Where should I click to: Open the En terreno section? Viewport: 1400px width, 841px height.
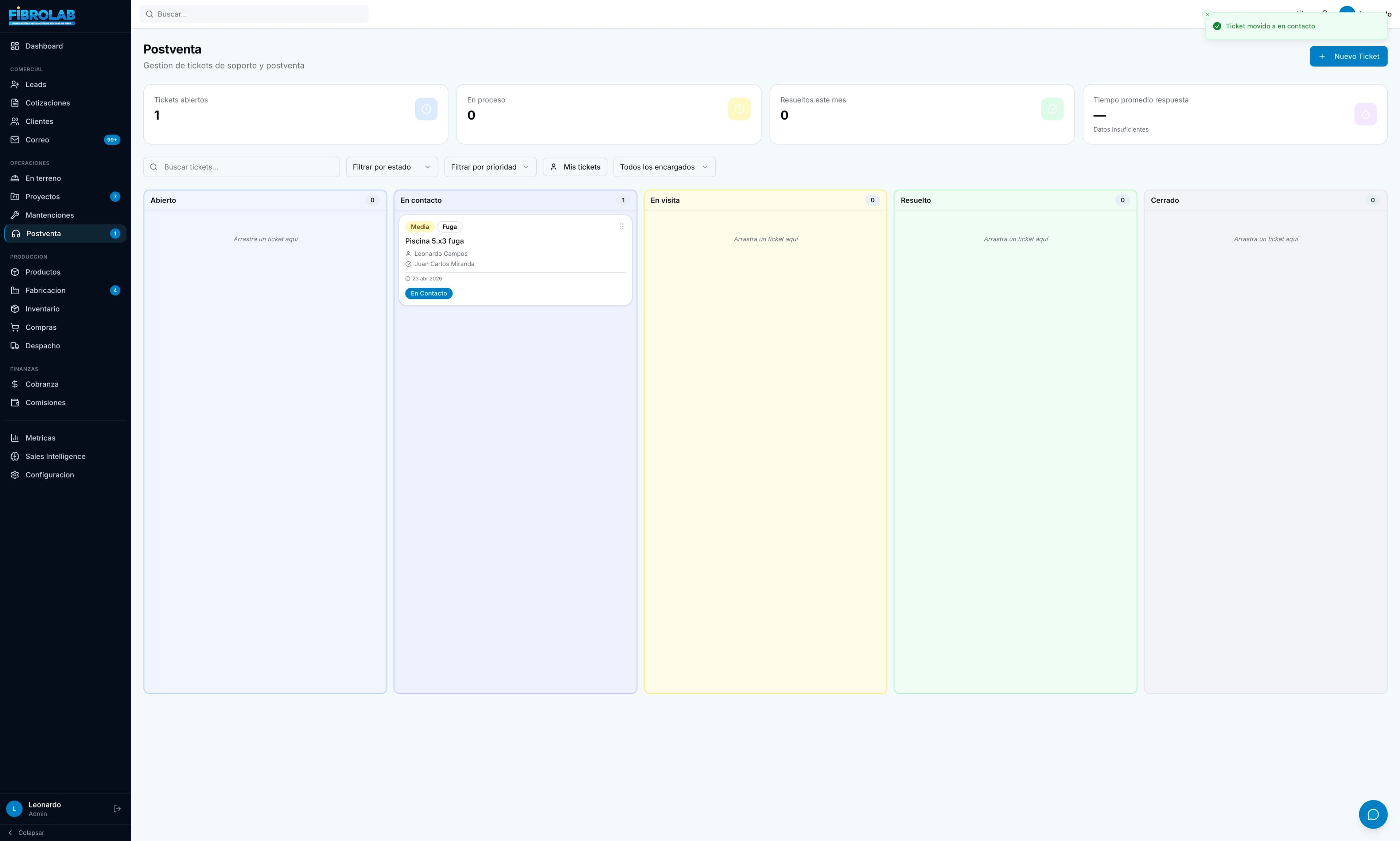pyautogui.click(x=65, y=178)
